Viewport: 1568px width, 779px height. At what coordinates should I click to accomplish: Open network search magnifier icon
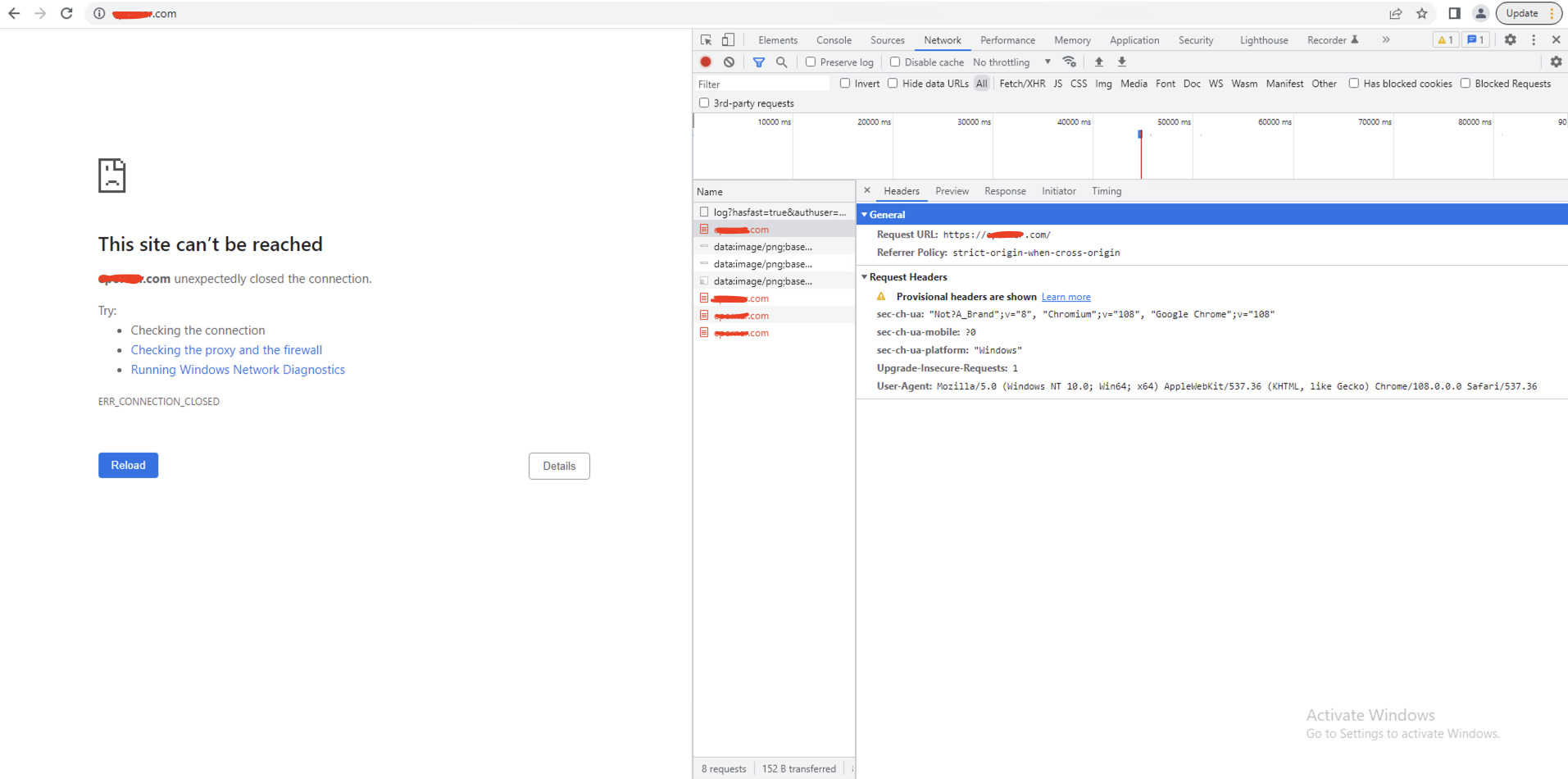point(782,61)
